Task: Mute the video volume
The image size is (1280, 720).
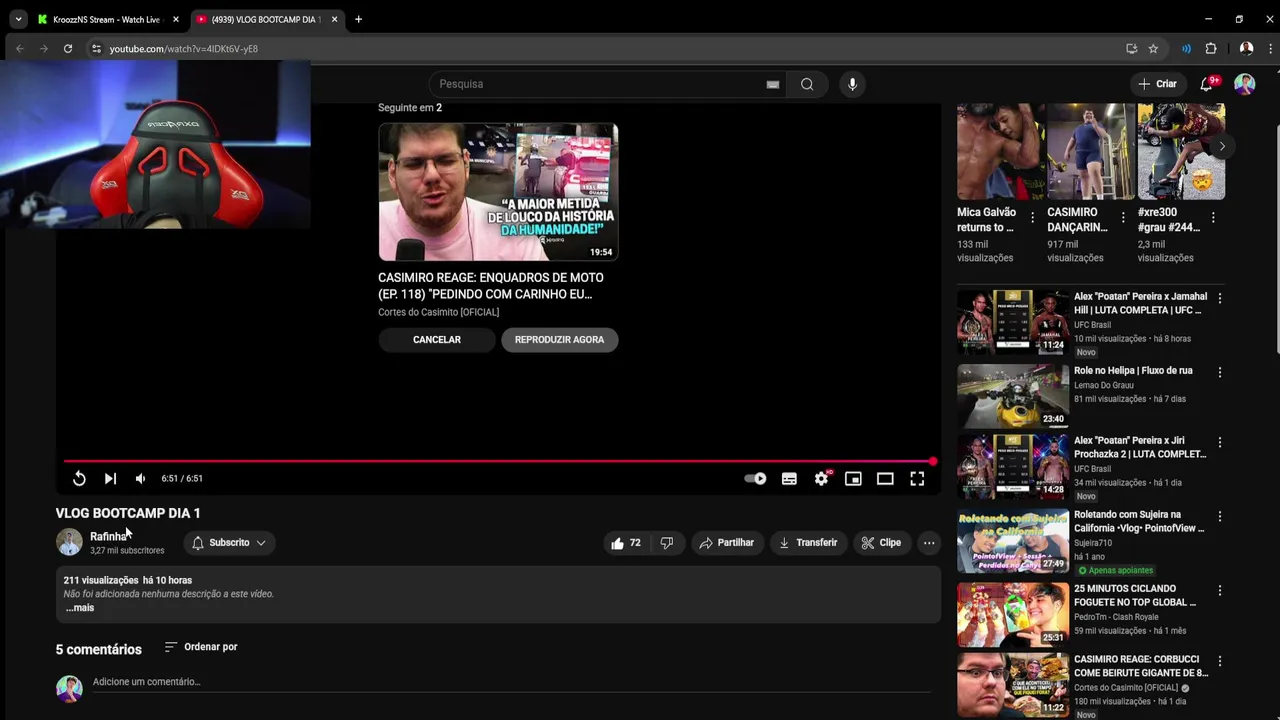Action: pos(140,479)
